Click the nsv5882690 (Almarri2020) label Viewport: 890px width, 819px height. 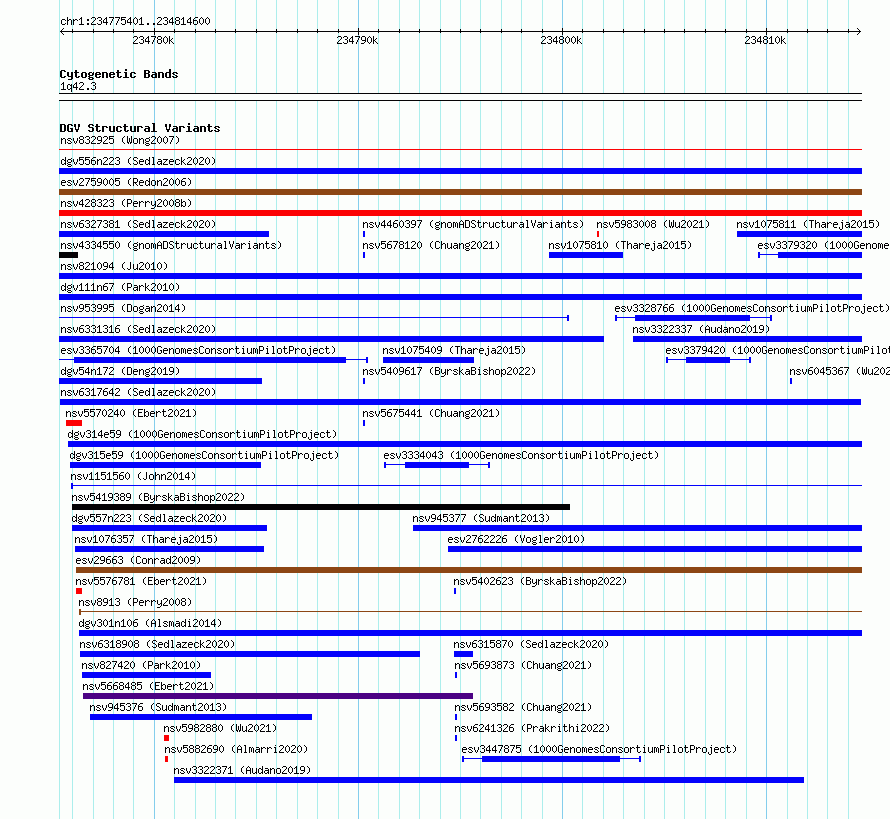(236, 749)
